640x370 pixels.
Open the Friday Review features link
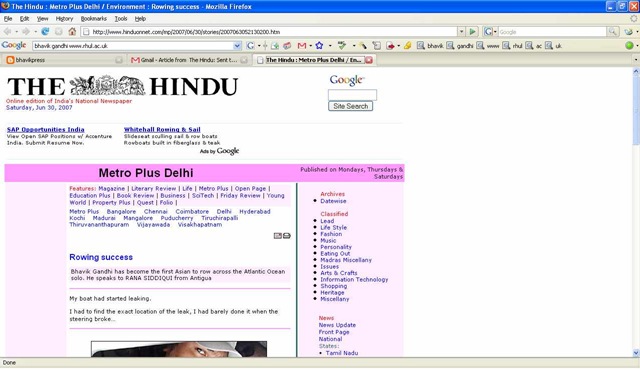tap(240, 195)
